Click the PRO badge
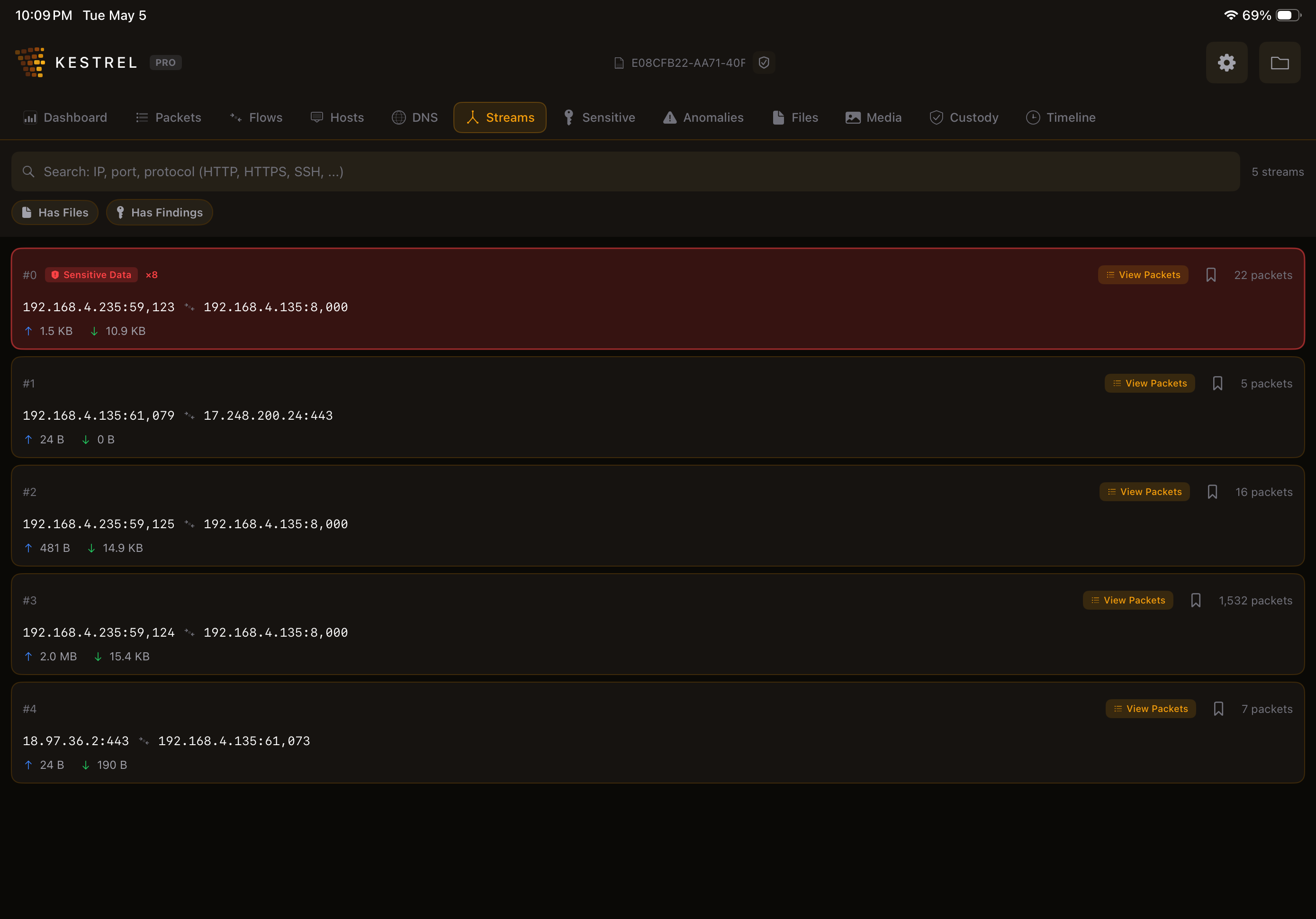The image size is (1316, 919). [166, 63]
